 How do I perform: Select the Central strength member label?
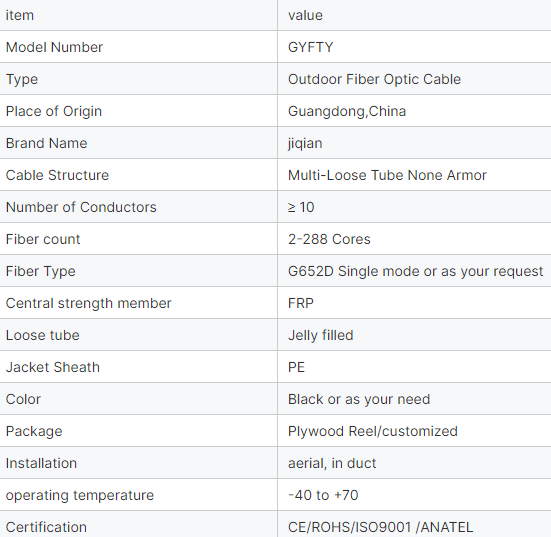(89, 303)
